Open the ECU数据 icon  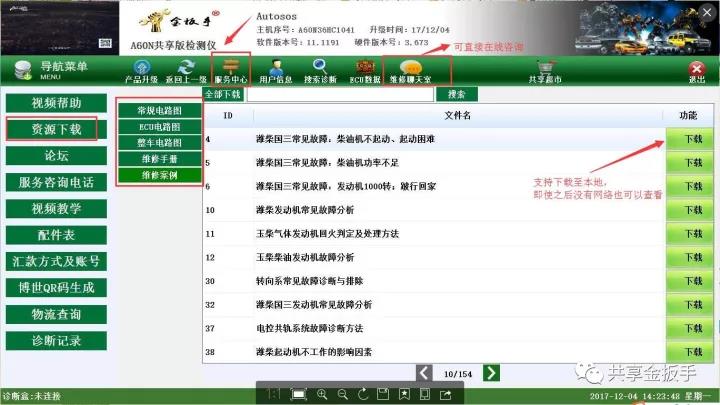[365, 71]
